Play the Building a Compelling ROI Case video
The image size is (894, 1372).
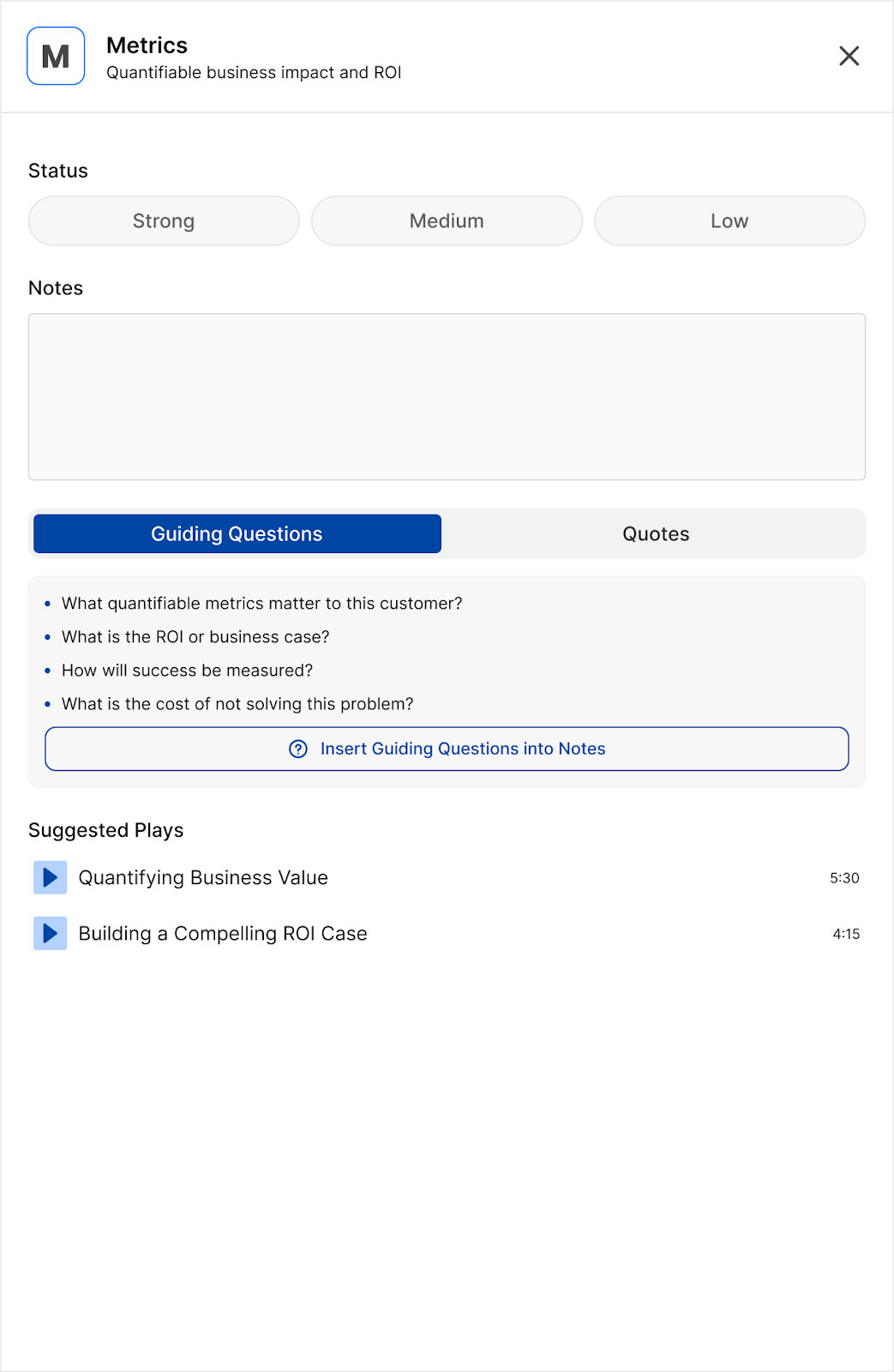coord(51,934)
